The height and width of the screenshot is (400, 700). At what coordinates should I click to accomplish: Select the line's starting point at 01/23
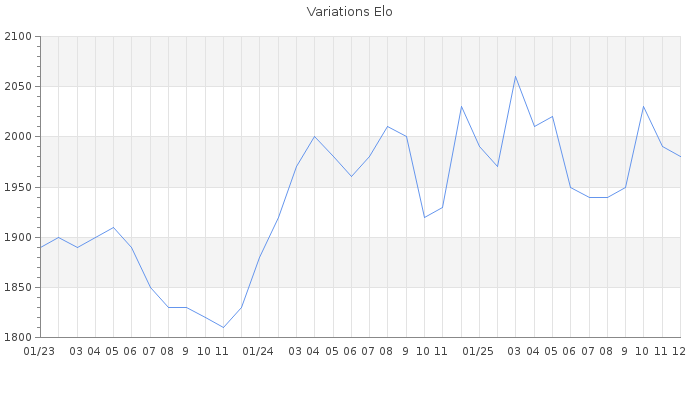40,247
